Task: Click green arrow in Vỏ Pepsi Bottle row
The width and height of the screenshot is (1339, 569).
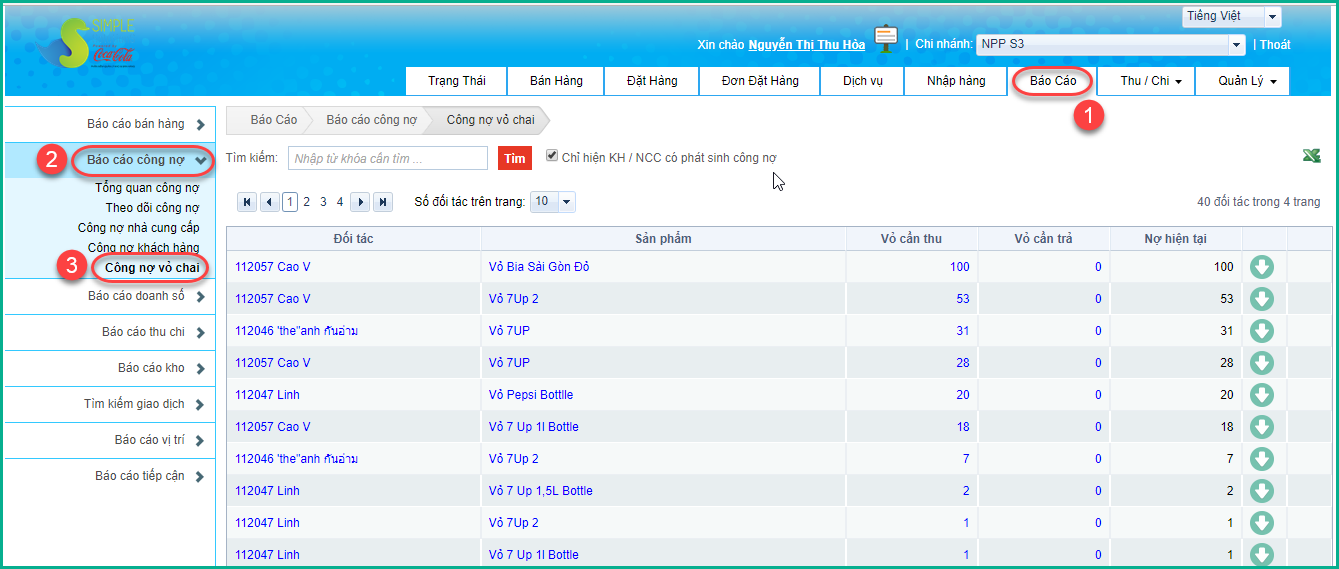Action: 1262,395
